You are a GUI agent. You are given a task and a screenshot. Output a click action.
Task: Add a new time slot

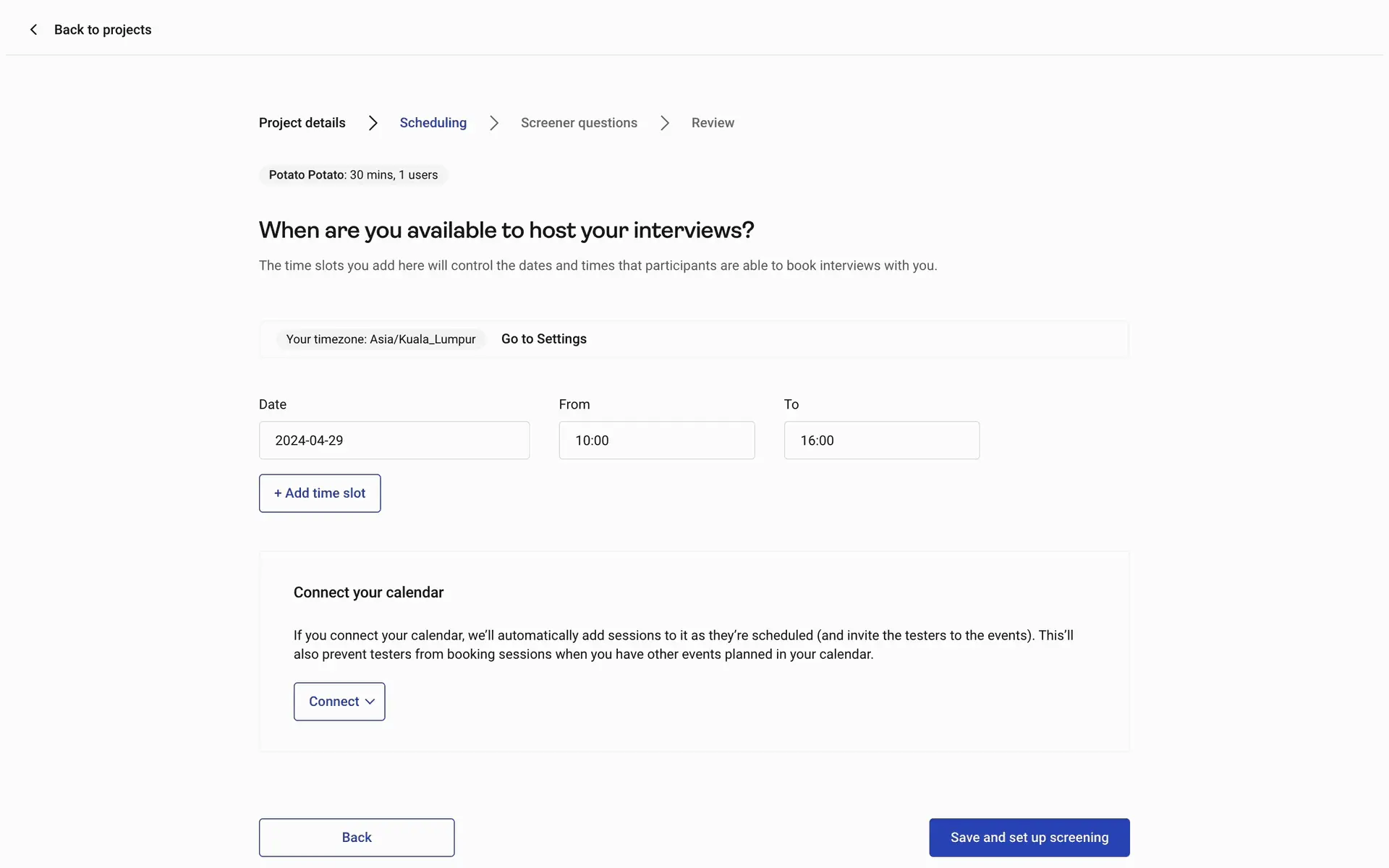coord(320,493)
